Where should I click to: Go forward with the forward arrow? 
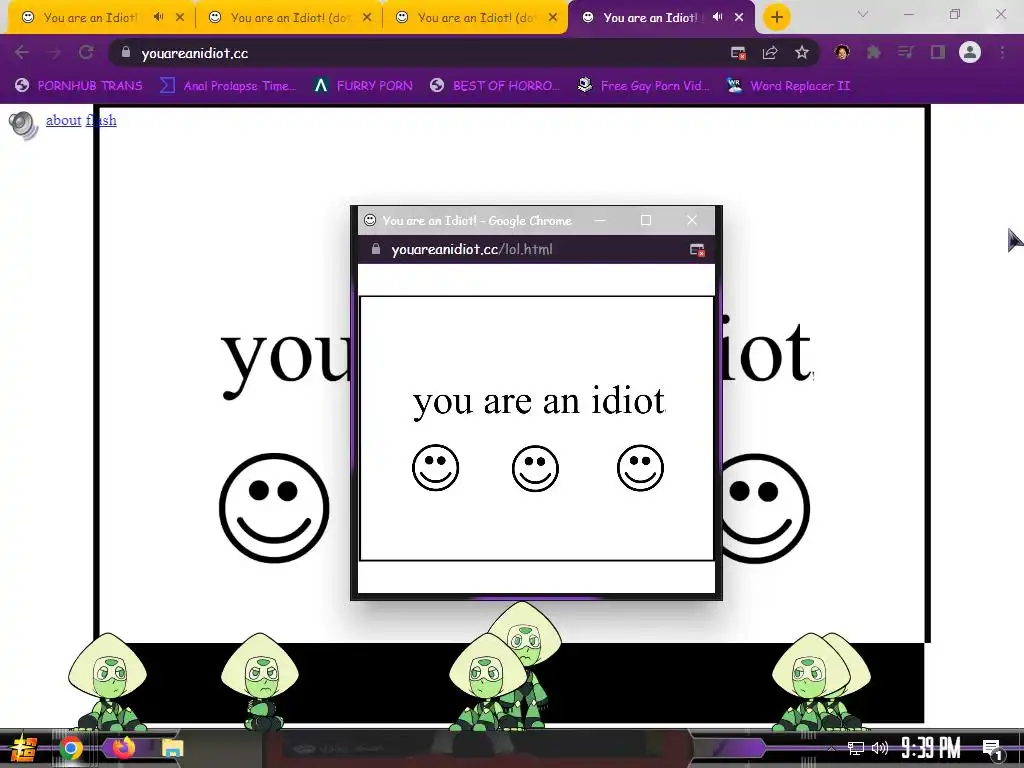tap(54, 52)
